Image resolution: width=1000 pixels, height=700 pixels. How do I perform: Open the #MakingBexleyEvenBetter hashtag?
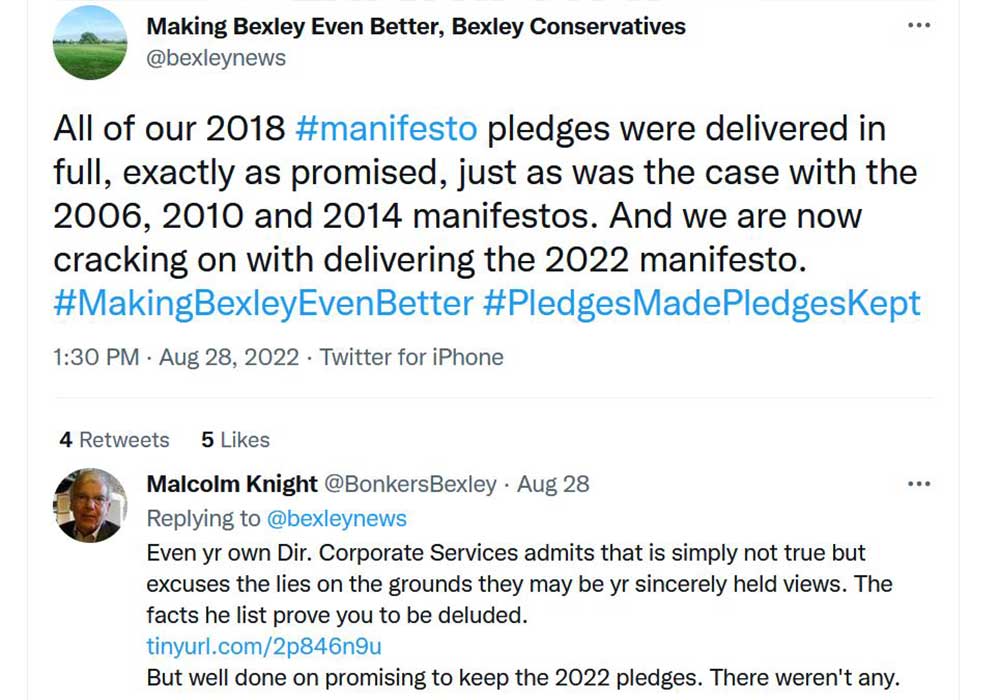pyautogui.click(x=262, y=304)
